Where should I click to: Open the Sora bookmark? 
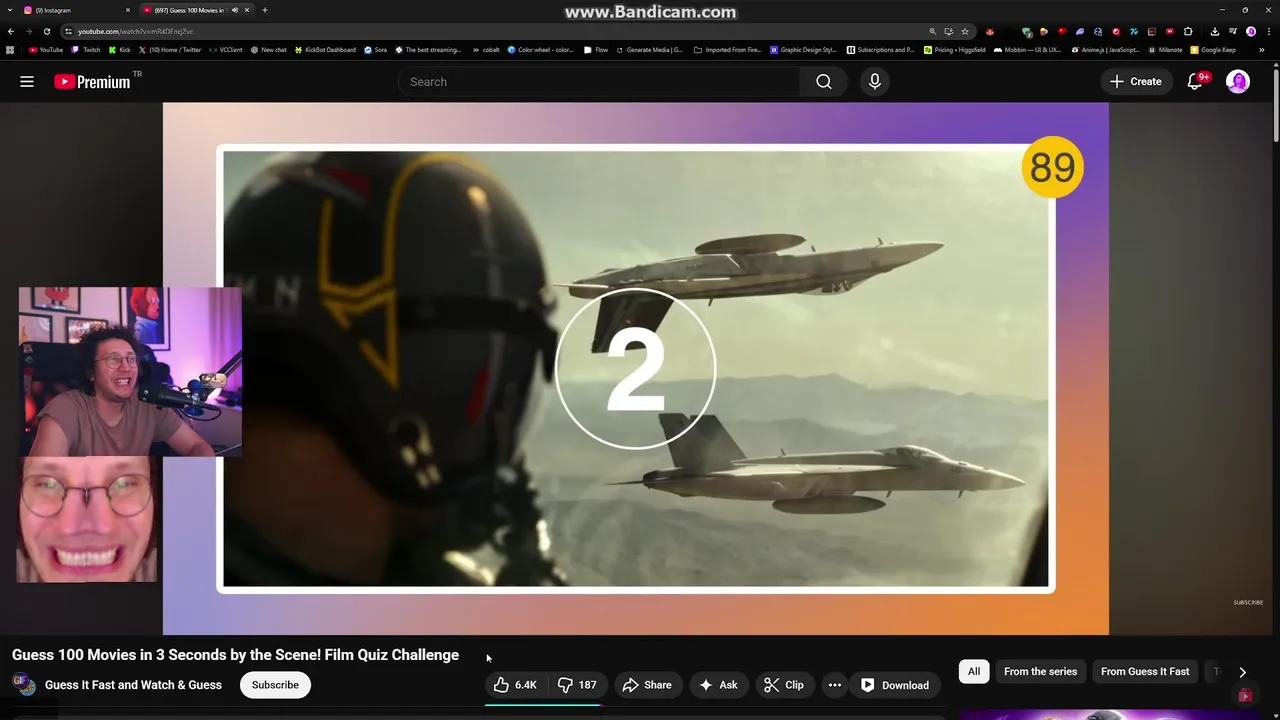376,50
